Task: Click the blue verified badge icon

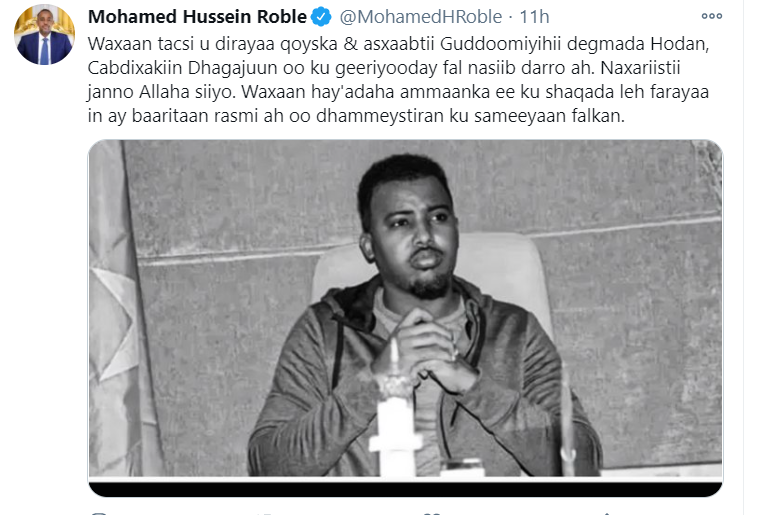Action: coord(321,17)
